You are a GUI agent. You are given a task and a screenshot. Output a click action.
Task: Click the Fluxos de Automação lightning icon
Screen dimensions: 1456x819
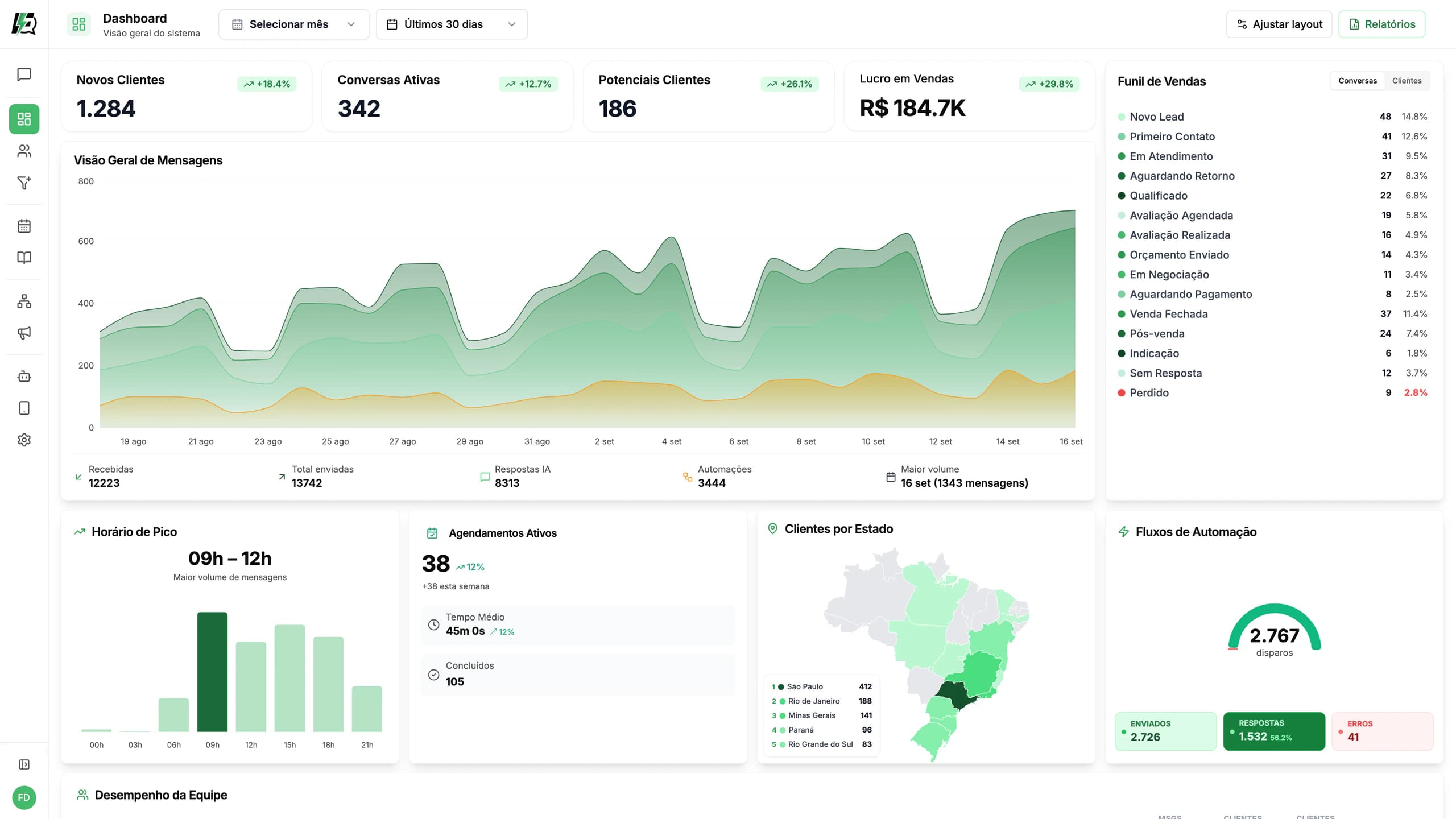(1124, 532)
